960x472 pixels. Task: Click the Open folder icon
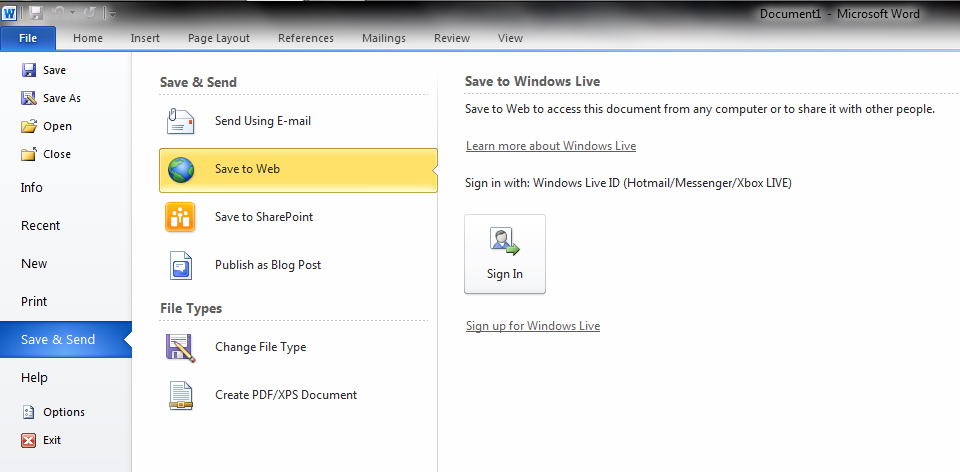(x=29, y=126)
